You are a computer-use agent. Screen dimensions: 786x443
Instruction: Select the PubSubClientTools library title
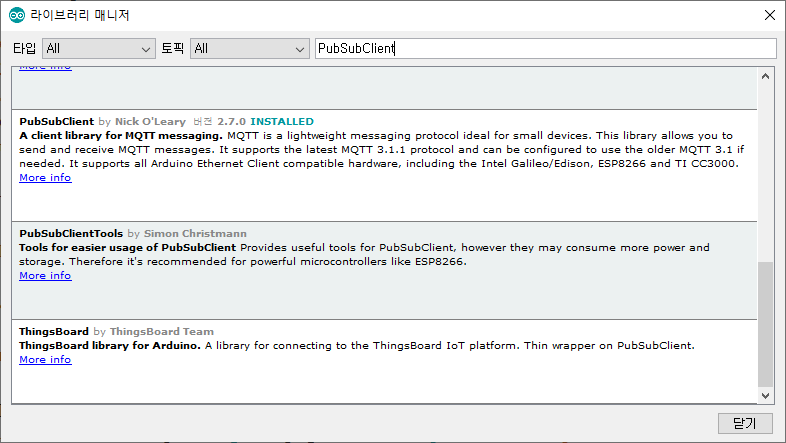[x=71, y=234]
